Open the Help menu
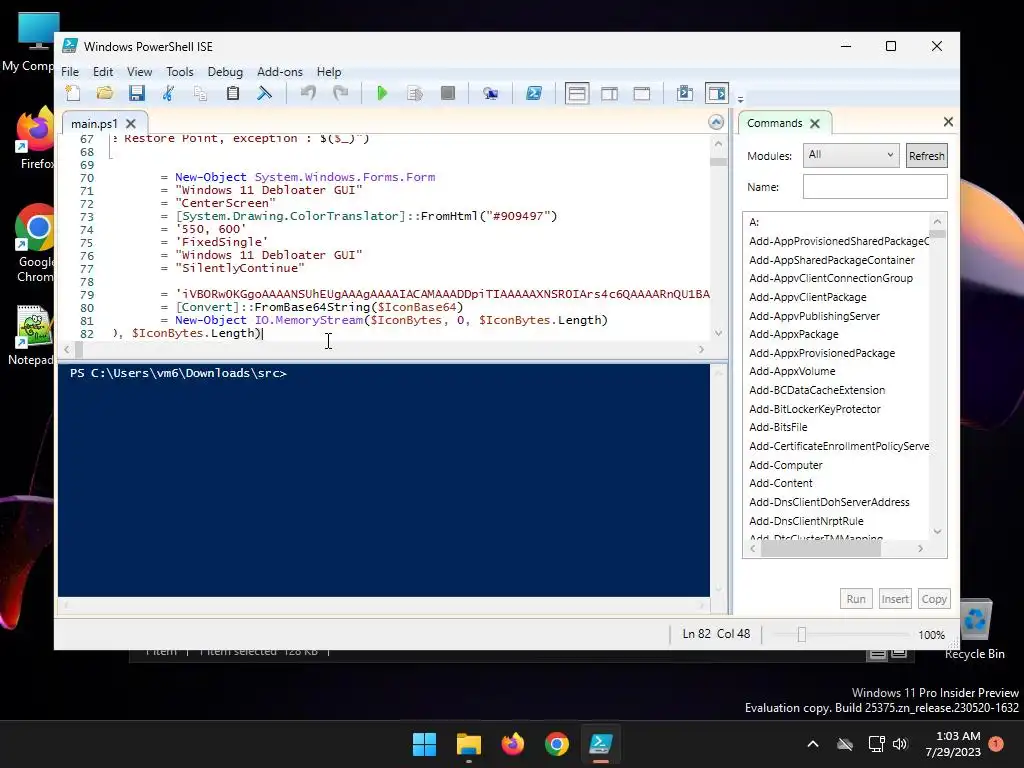 [x=329, y=72]
